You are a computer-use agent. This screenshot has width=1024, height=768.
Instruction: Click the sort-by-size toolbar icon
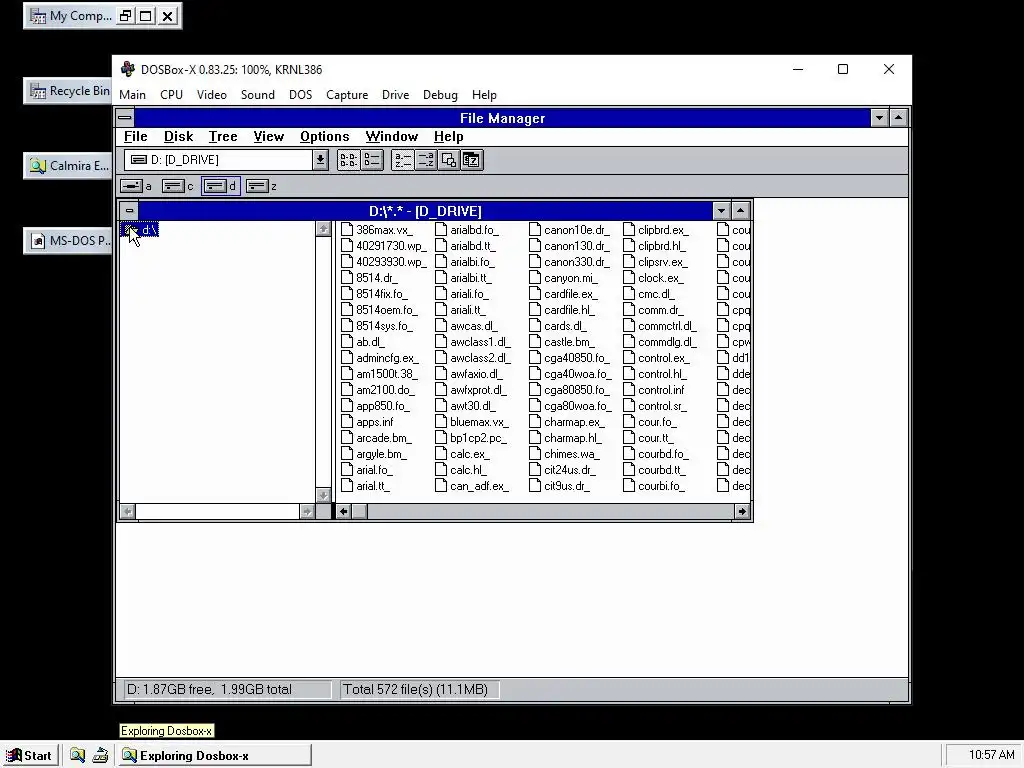tap(449, 160)
